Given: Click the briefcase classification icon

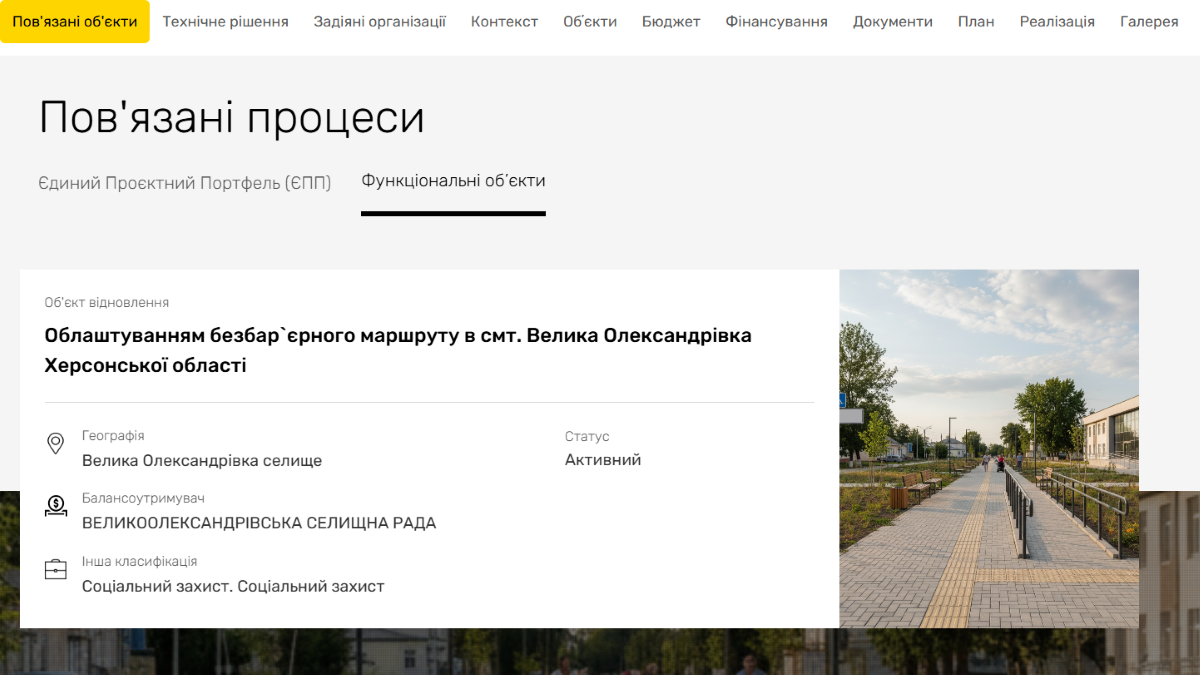Looking at the screenshot, I should coord(56,570).
